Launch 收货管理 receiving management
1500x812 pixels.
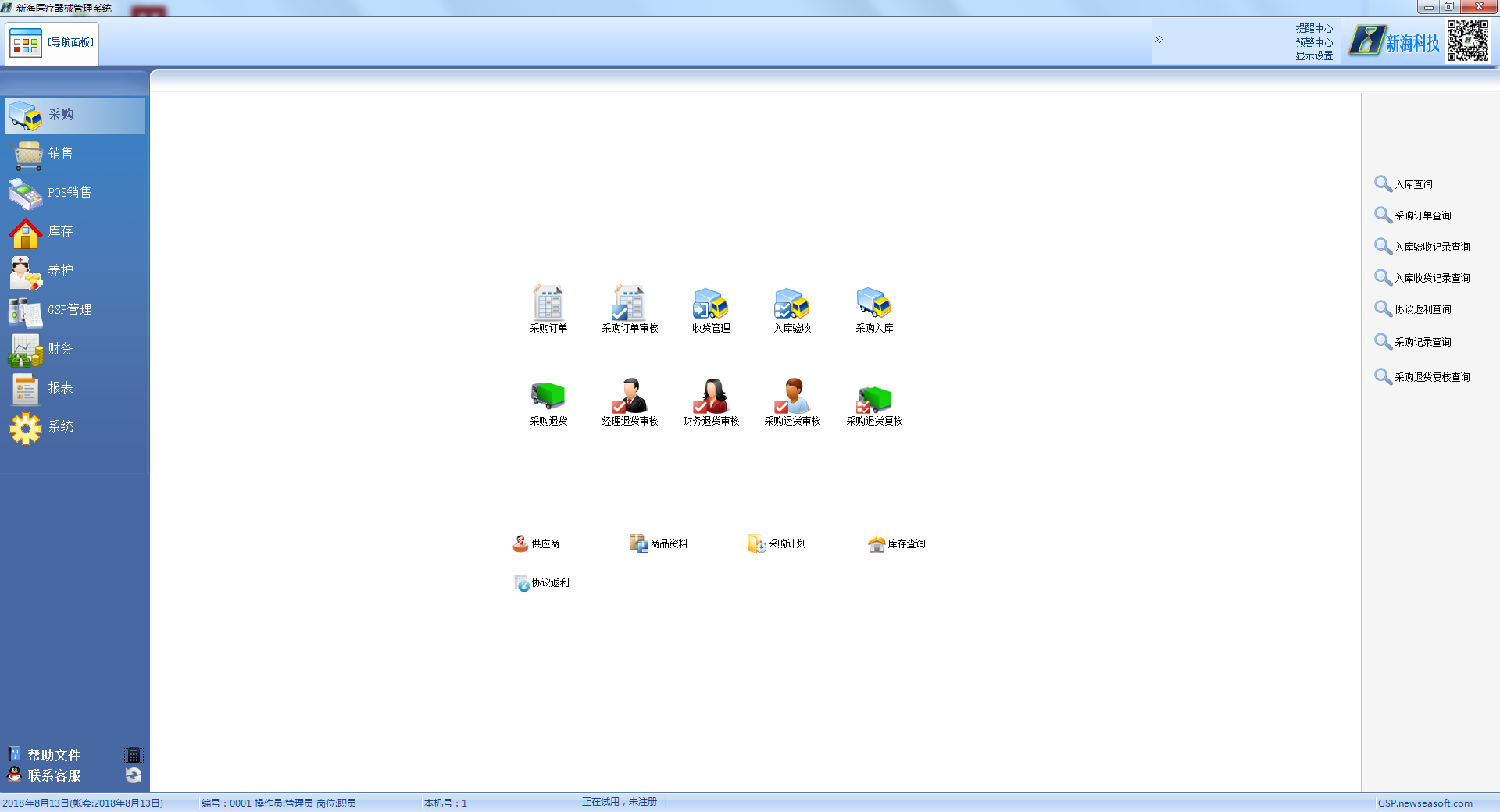[711, 309]
